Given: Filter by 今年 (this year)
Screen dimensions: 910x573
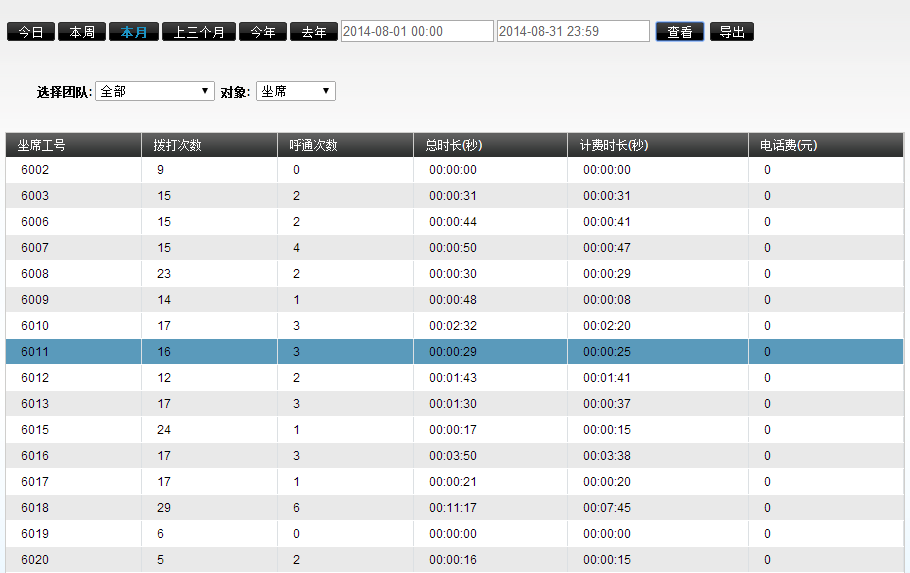Looking at the screenshot, I should (263, 32).
